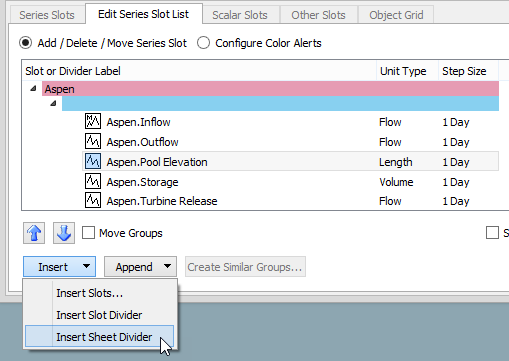The width and height of the screenshot is (509, 361).
Task: Click the Aspen.Storage series slot icon
Action: pos(93,181)
